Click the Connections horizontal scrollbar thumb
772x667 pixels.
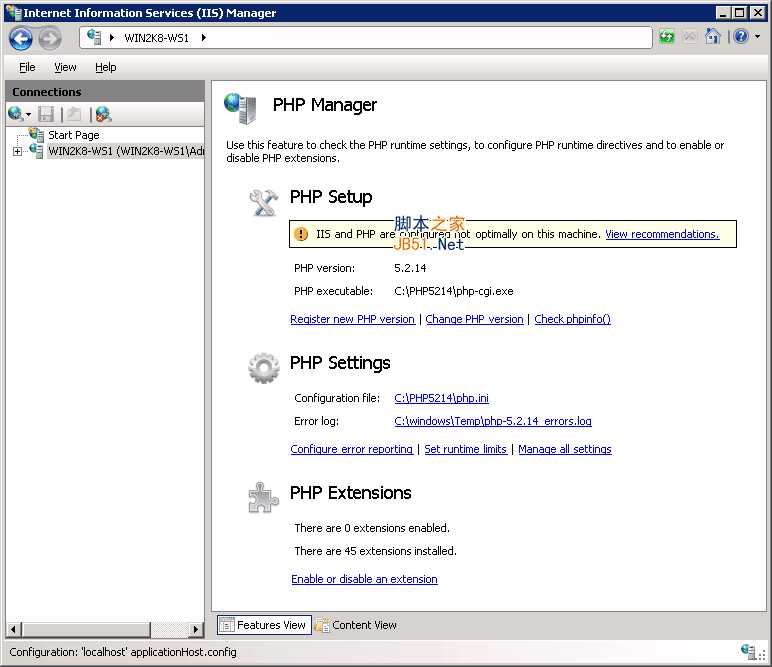click(86, 629)
